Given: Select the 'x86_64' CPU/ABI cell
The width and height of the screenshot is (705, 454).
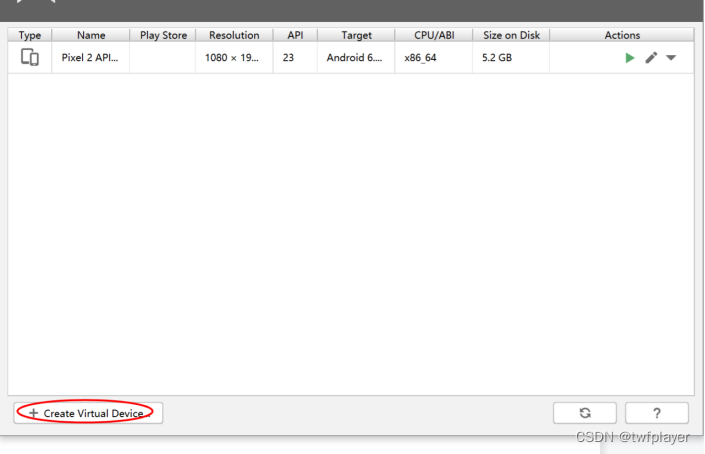Looking at the screenshot, I should [434, 58].
